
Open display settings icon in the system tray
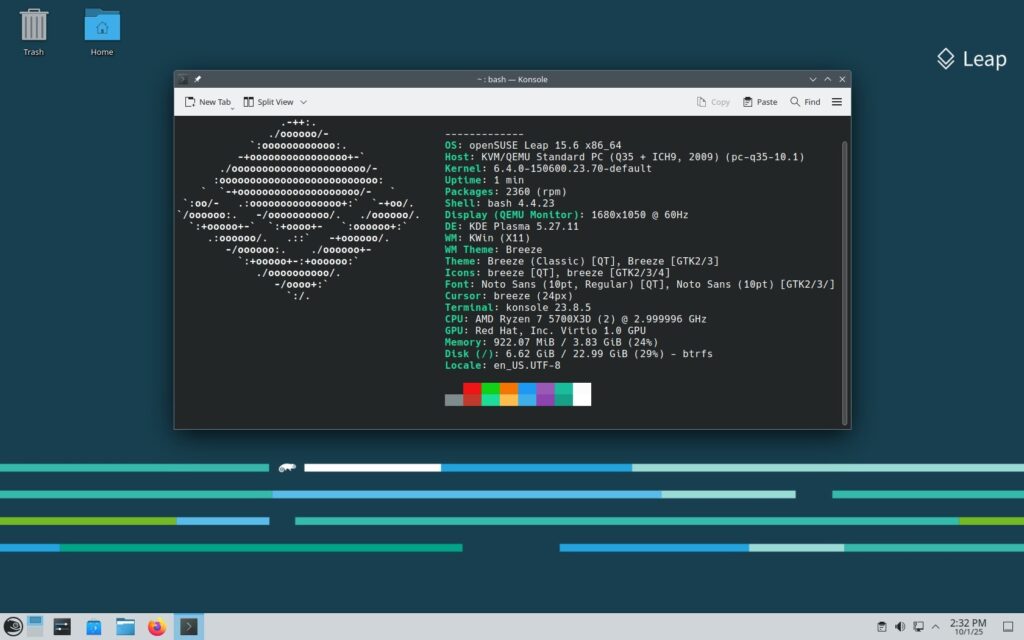tap(917, 626)
